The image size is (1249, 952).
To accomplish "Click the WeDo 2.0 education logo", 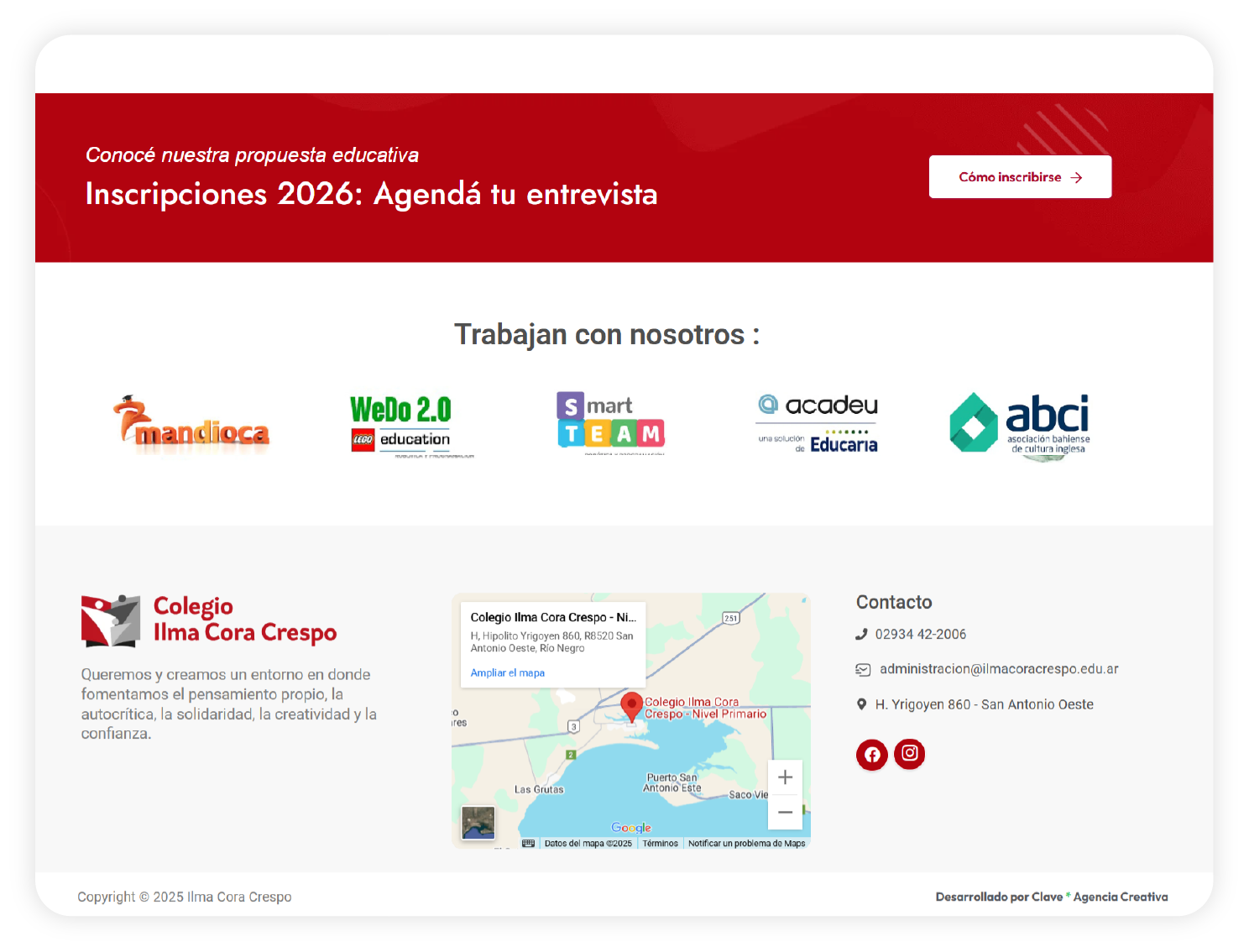I will (403, 424).
